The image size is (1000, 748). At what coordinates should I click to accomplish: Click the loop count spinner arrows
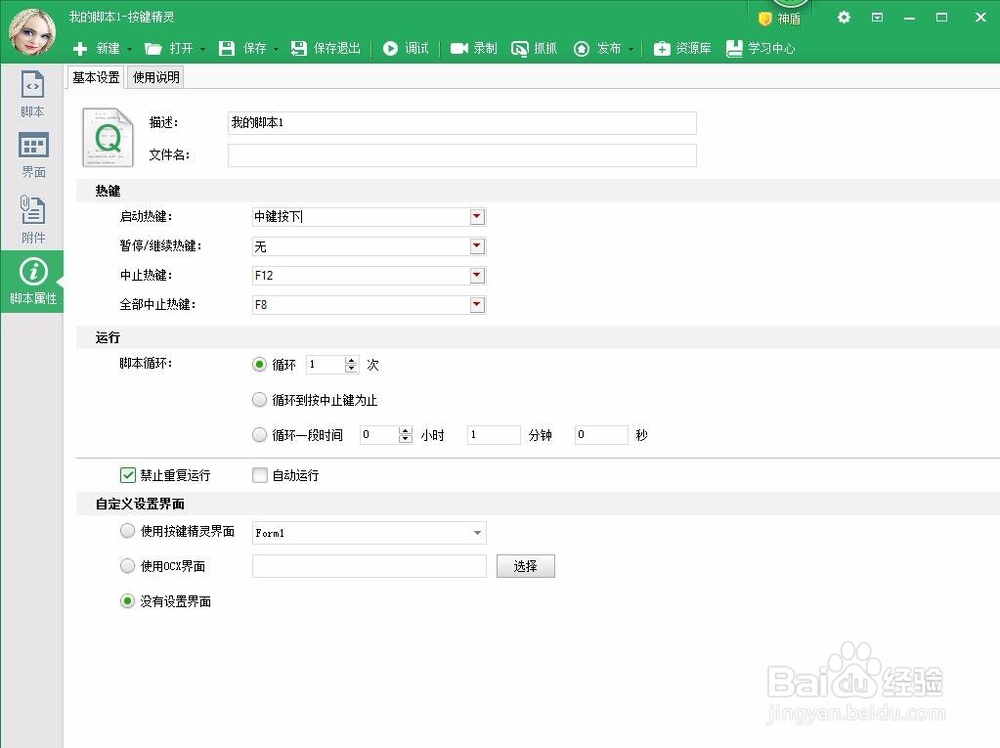tap(351, 365)
